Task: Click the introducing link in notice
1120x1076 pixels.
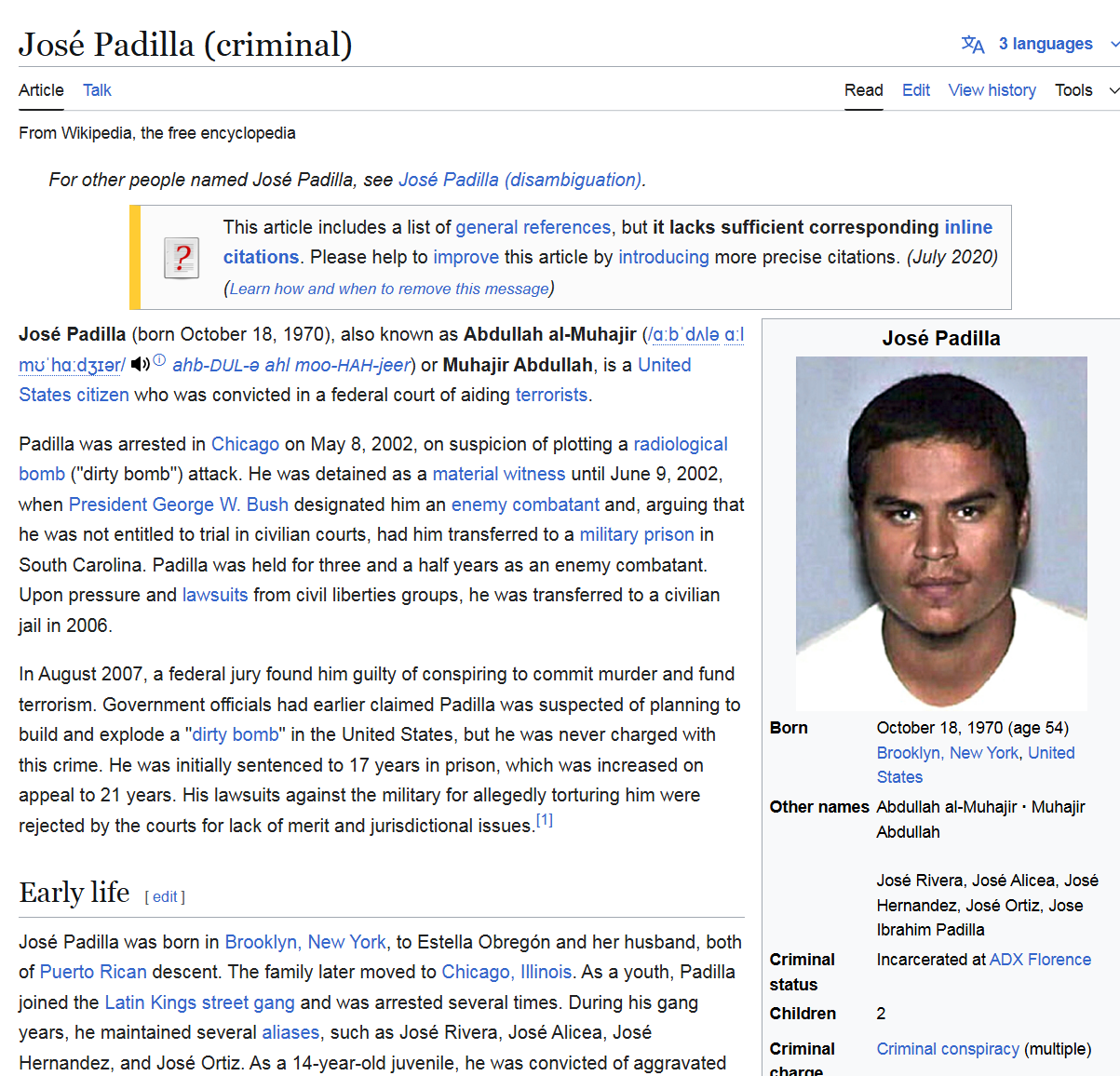Action: click(664, 257)
